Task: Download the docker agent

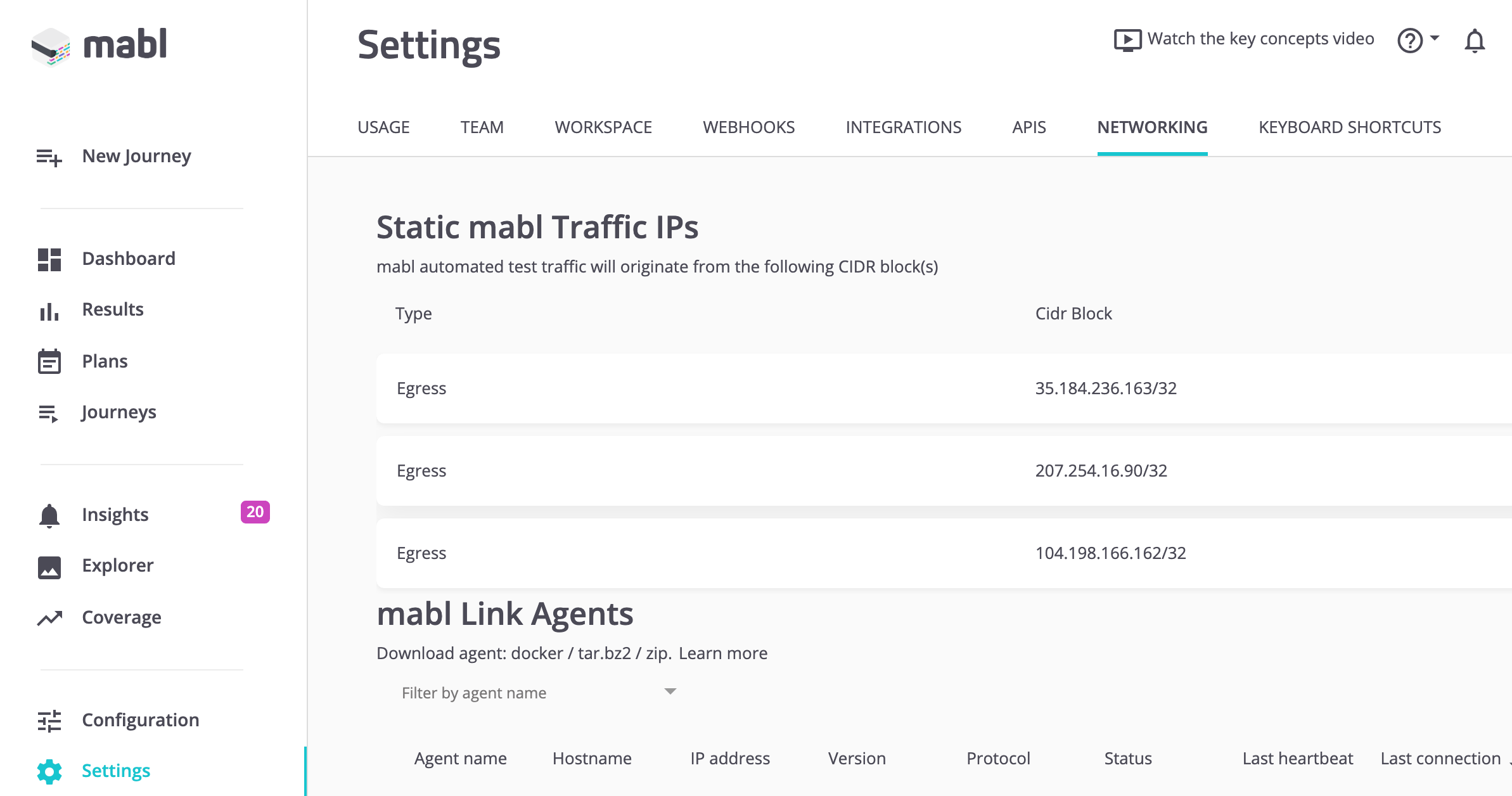Action: coord(535,653)
